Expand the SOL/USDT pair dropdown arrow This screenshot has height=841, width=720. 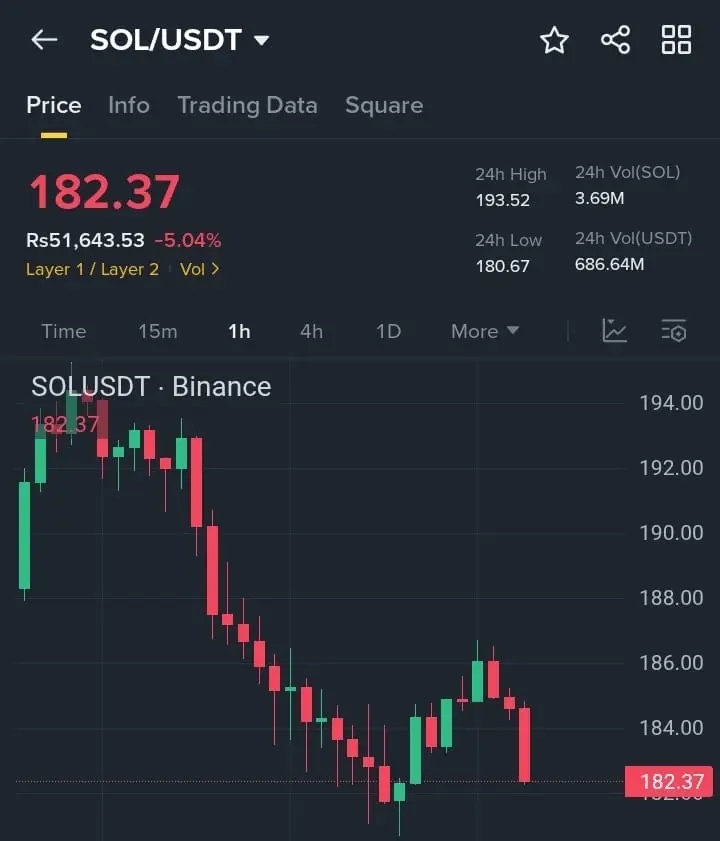[x=261, y=41]
